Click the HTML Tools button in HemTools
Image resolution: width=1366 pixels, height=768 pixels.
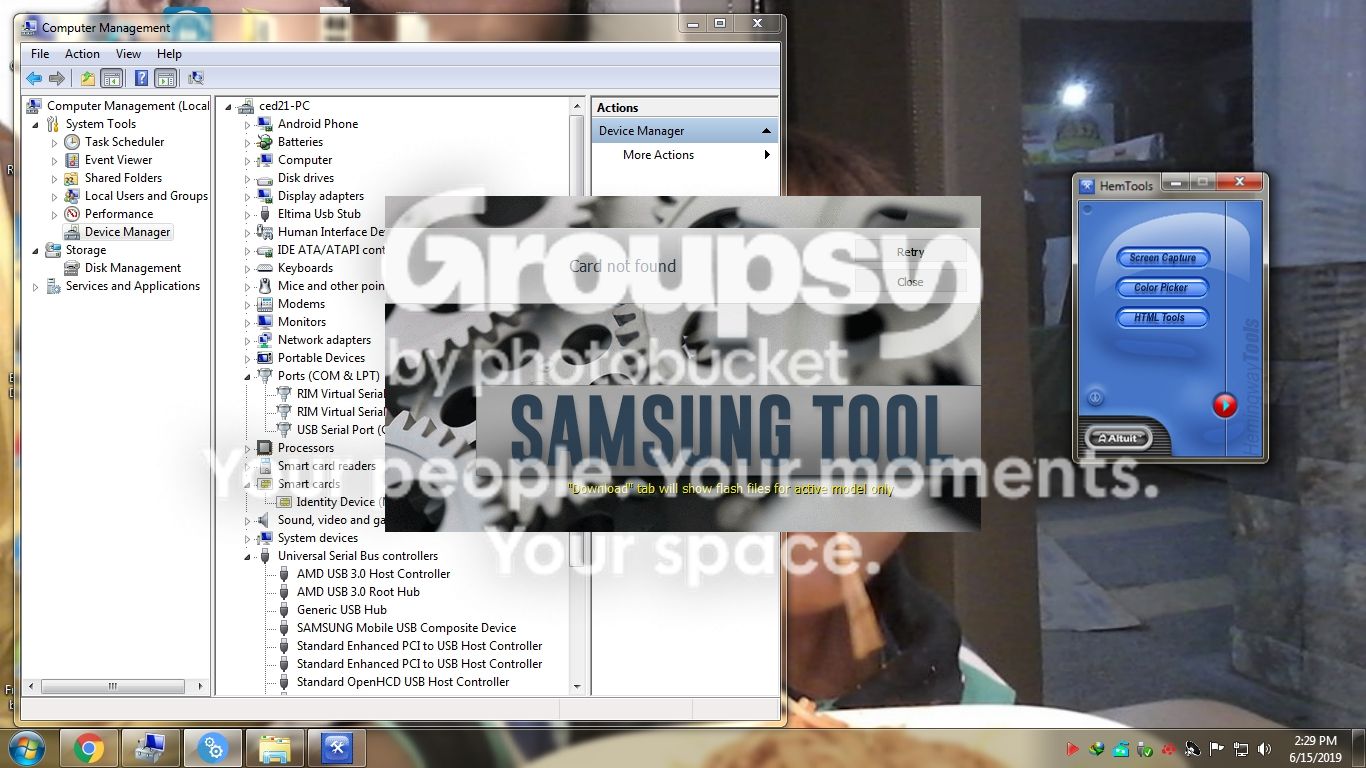(1162, 318)
